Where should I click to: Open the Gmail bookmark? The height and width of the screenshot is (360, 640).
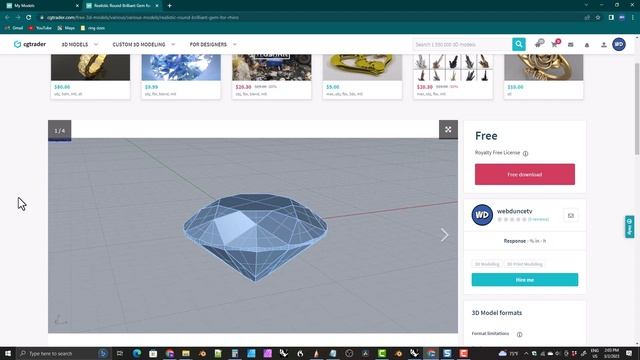14,28
